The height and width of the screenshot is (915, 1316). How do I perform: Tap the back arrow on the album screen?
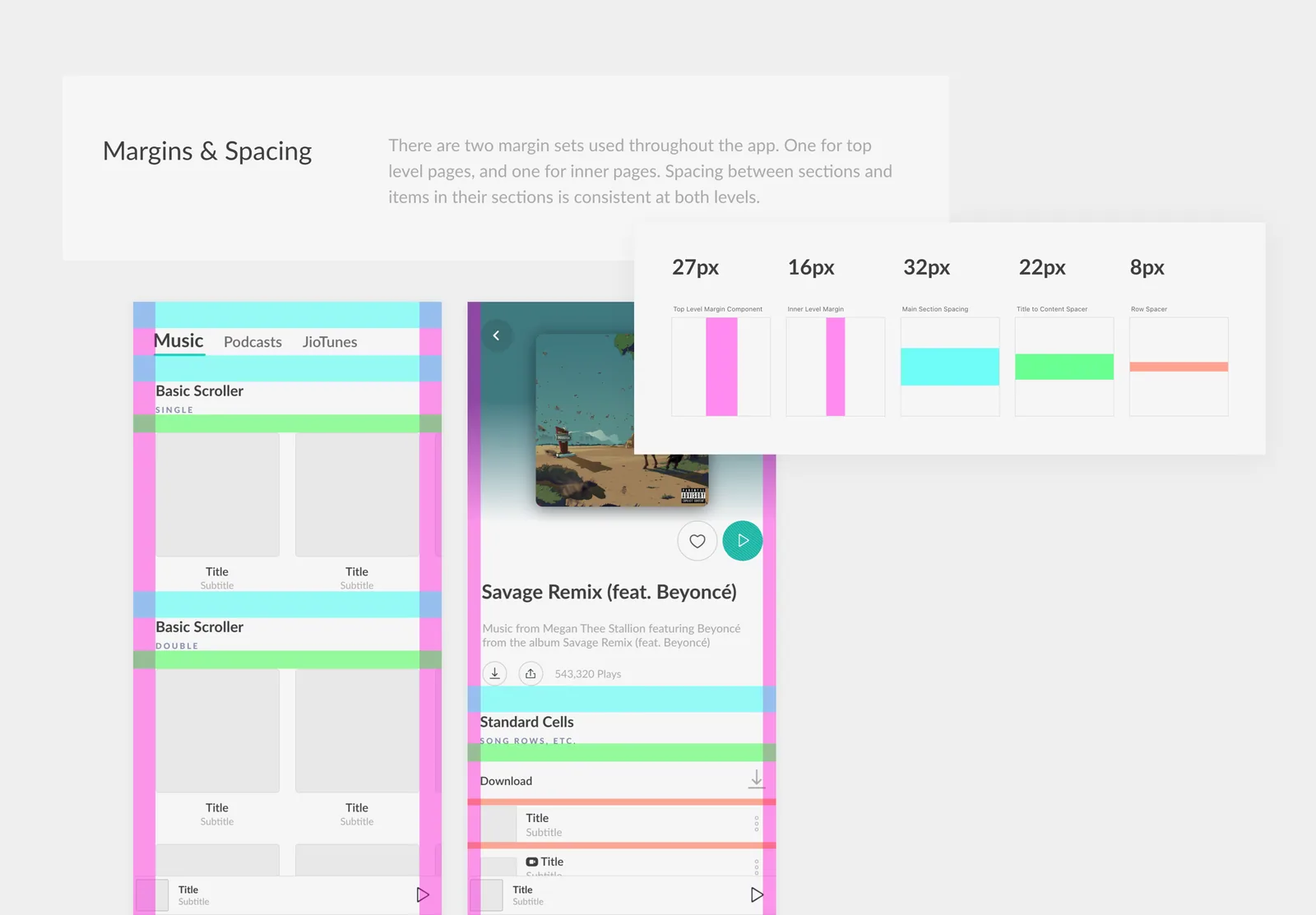496,335
